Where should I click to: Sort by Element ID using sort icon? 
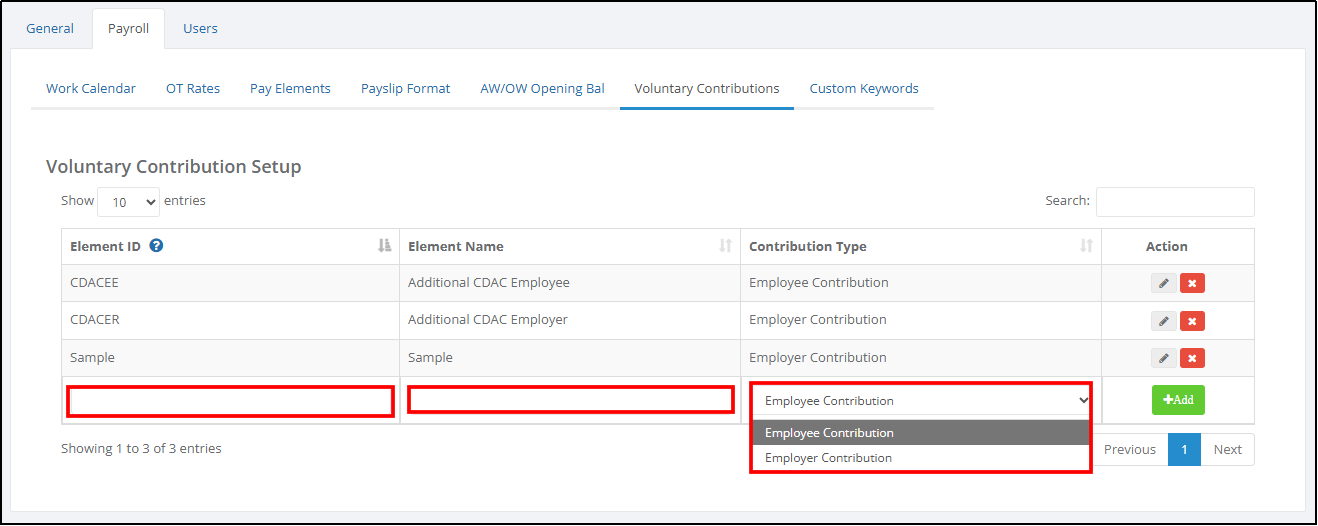tap(385, 246)
